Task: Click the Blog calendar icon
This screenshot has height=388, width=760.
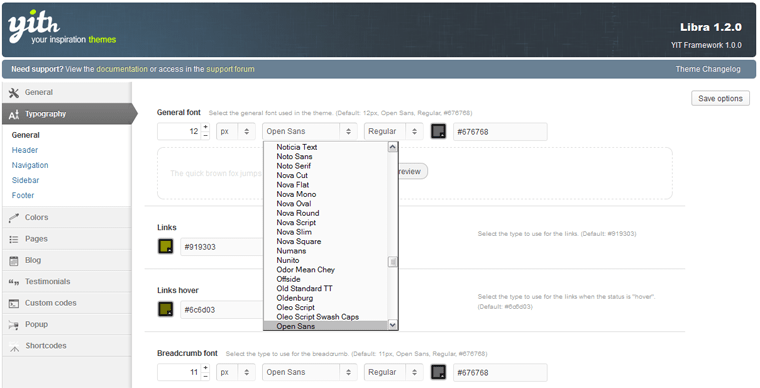Action: (14, 261)
